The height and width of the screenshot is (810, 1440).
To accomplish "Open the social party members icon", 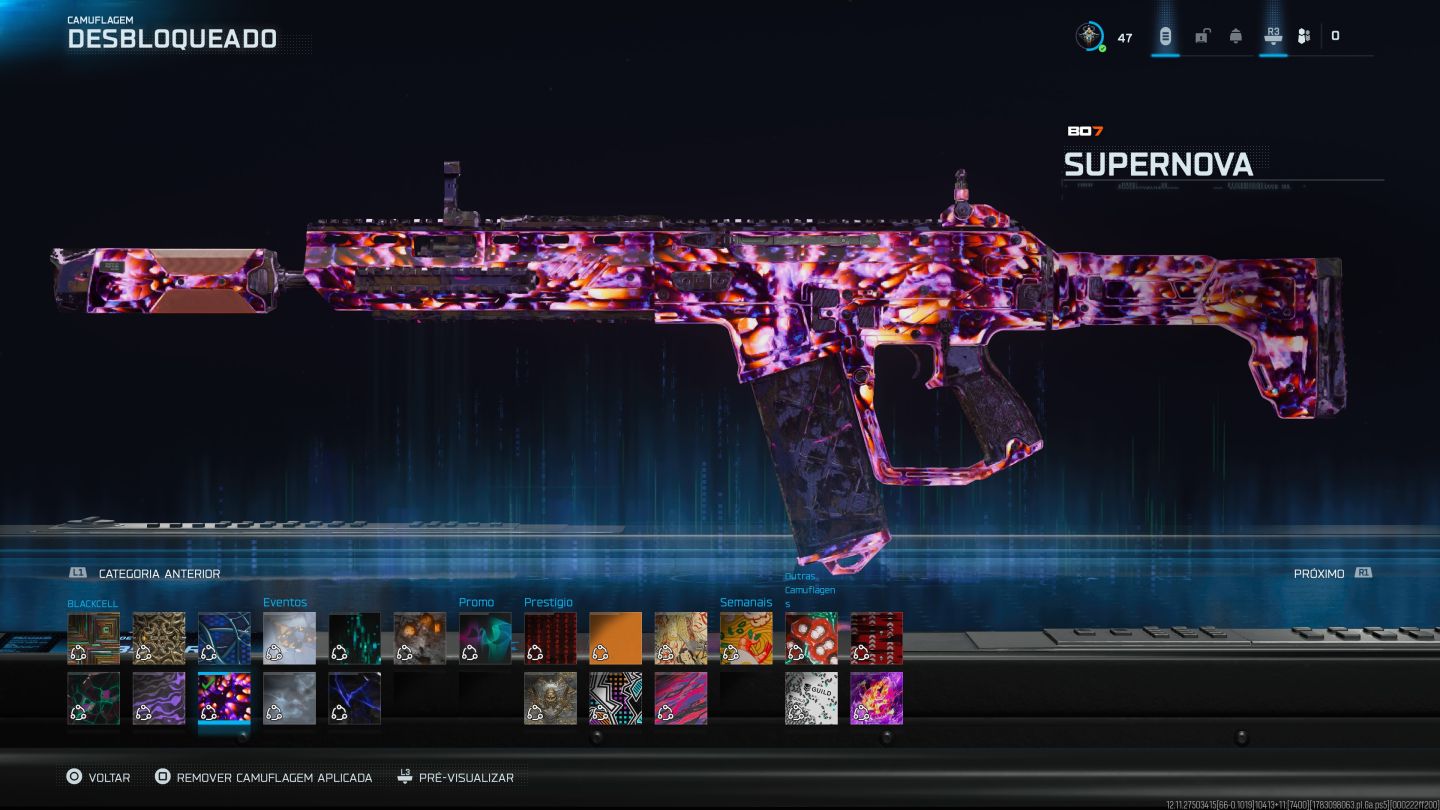I will (x=1304, y=37).
